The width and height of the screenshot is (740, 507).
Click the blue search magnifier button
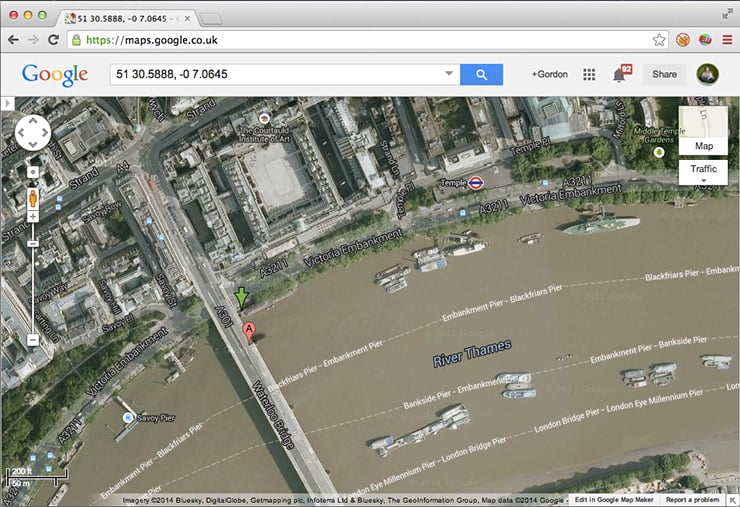481,74
